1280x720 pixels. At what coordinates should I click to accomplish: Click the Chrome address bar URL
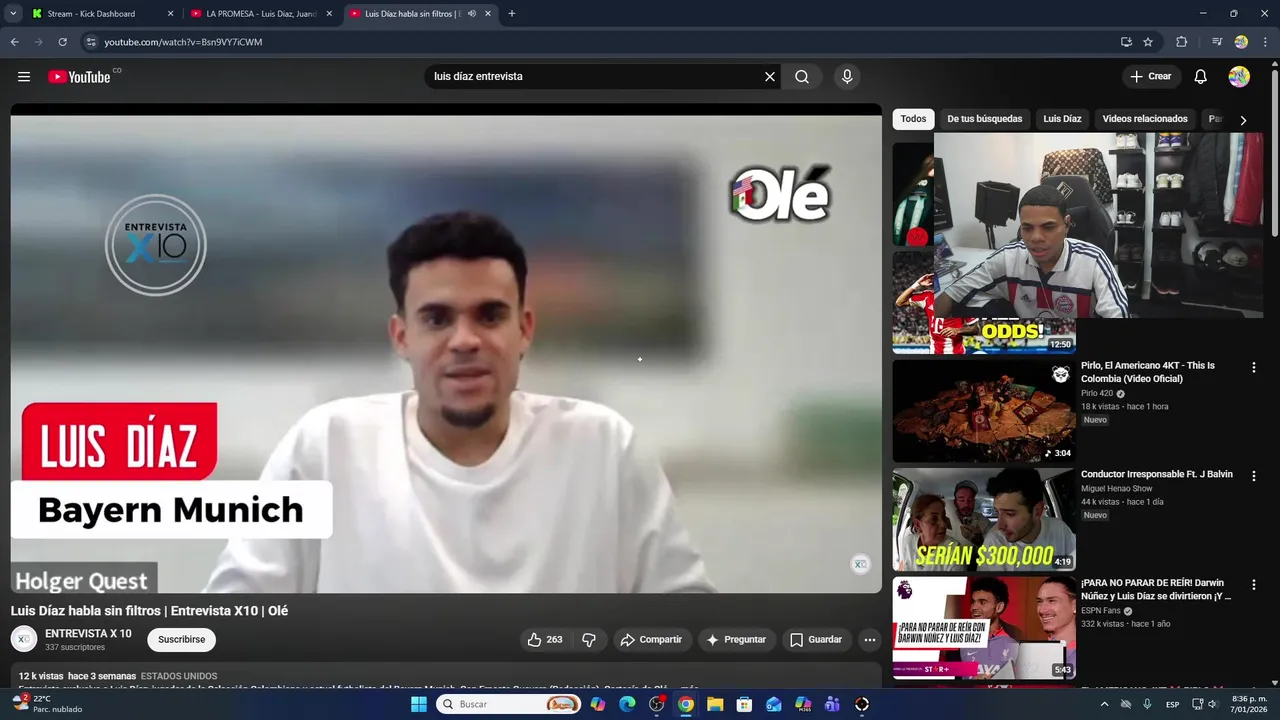click(x=183, y=42)
